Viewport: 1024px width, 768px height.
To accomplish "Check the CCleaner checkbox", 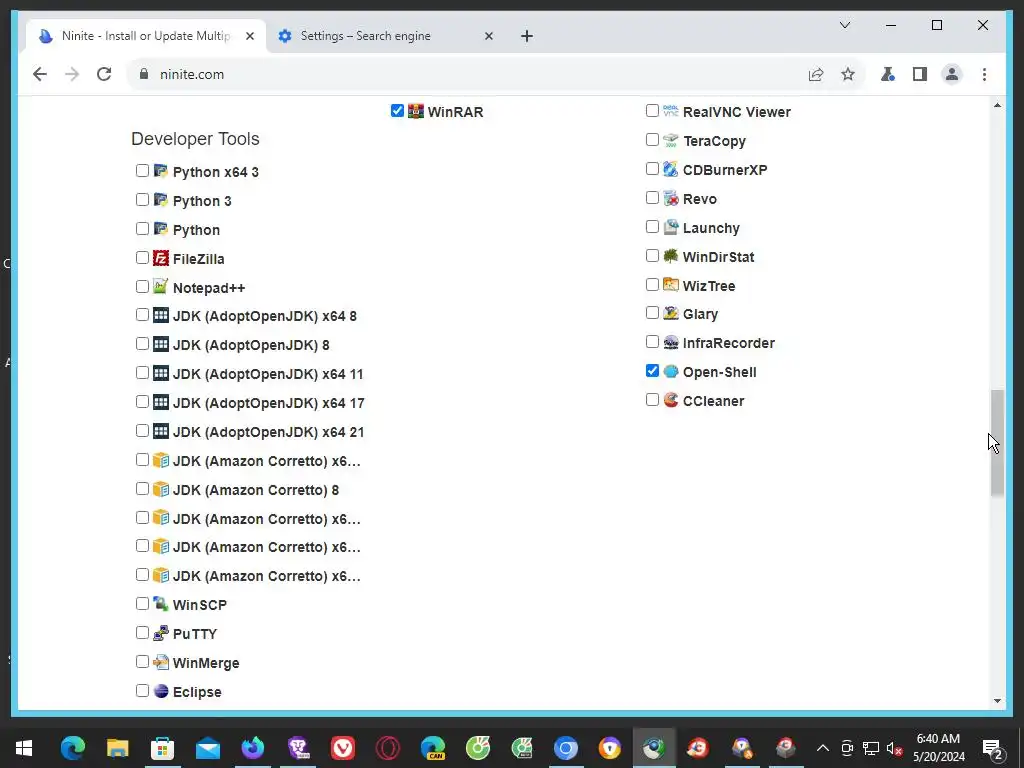I will click(x=652, y=399).
